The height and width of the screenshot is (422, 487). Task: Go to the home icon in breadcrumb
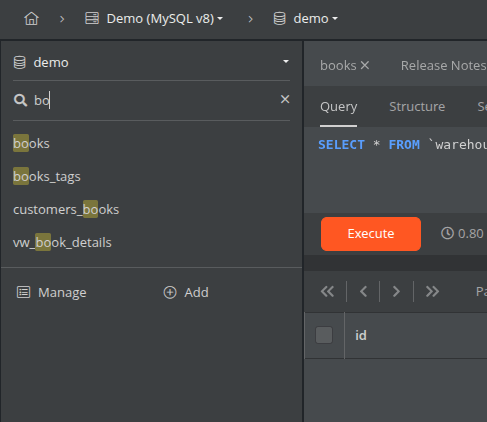[x=31, y=19]
